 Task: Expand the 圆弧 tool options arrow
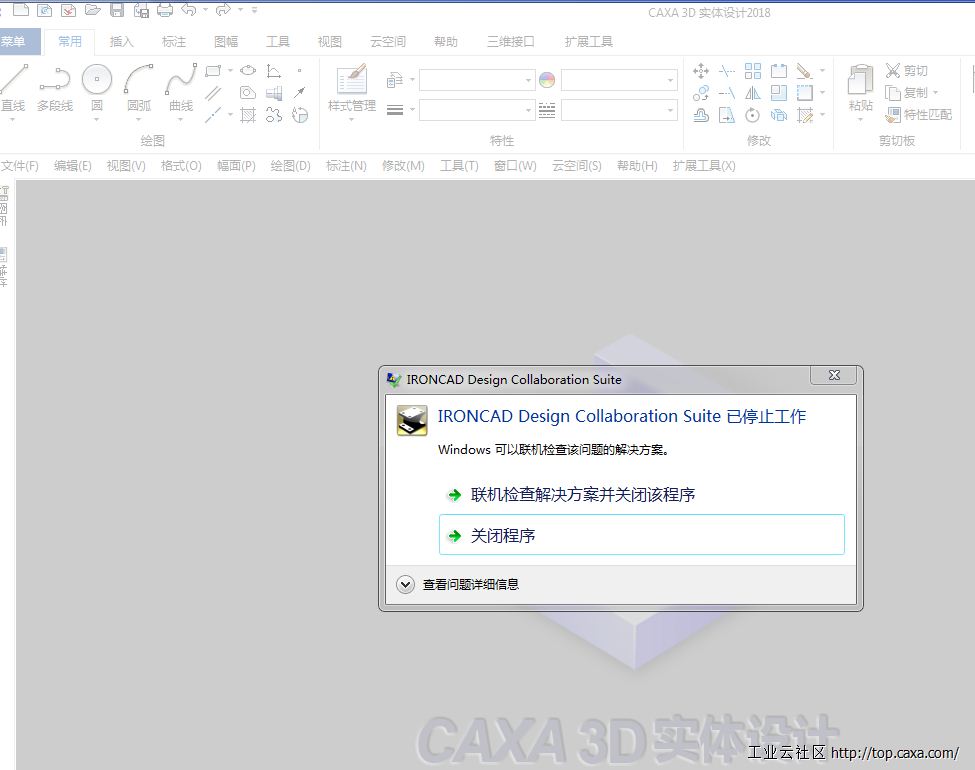click(x=138, y=119)
